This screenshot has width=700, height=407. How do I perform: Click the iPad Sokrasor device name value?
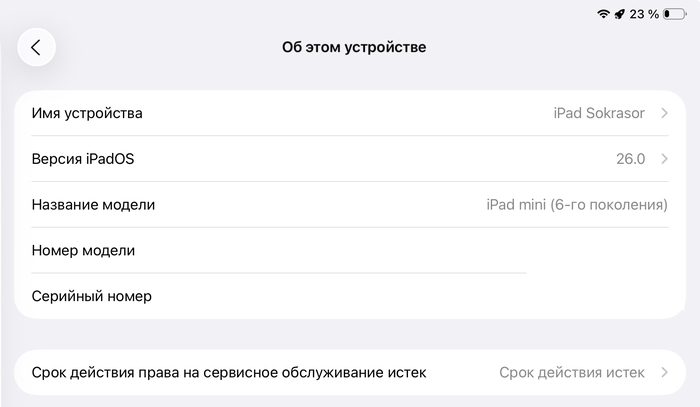pos(599,113)
